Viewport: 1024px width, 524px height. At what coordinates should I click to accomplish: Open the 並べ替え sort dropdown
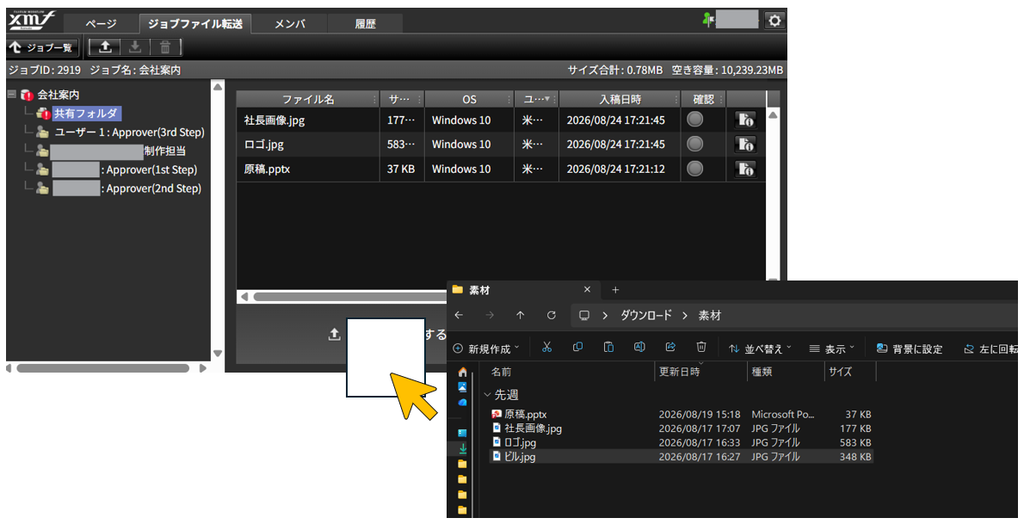pos(760,349)
